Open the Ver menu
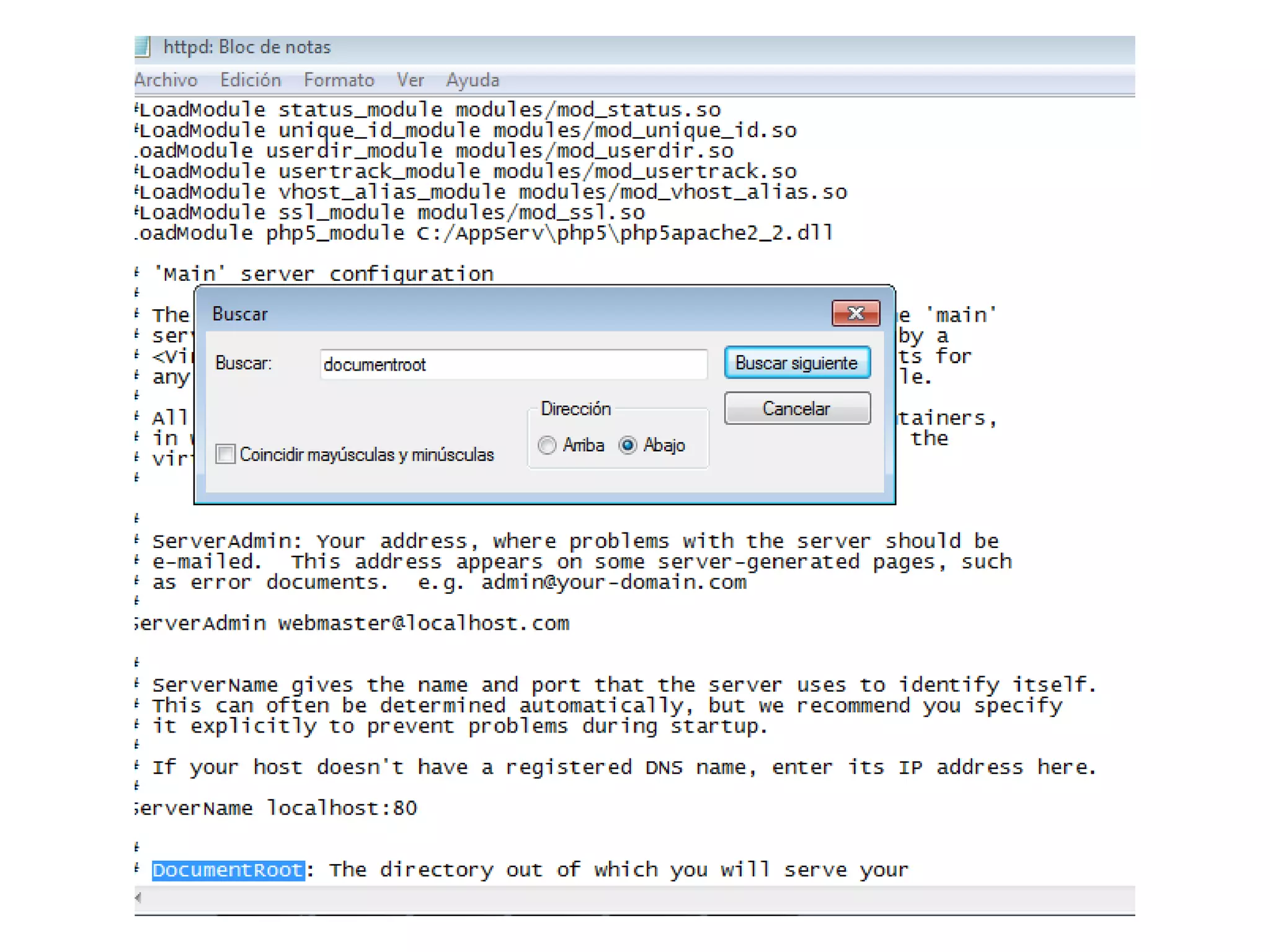The image size is (1270, 952). (x=410, y=80)
